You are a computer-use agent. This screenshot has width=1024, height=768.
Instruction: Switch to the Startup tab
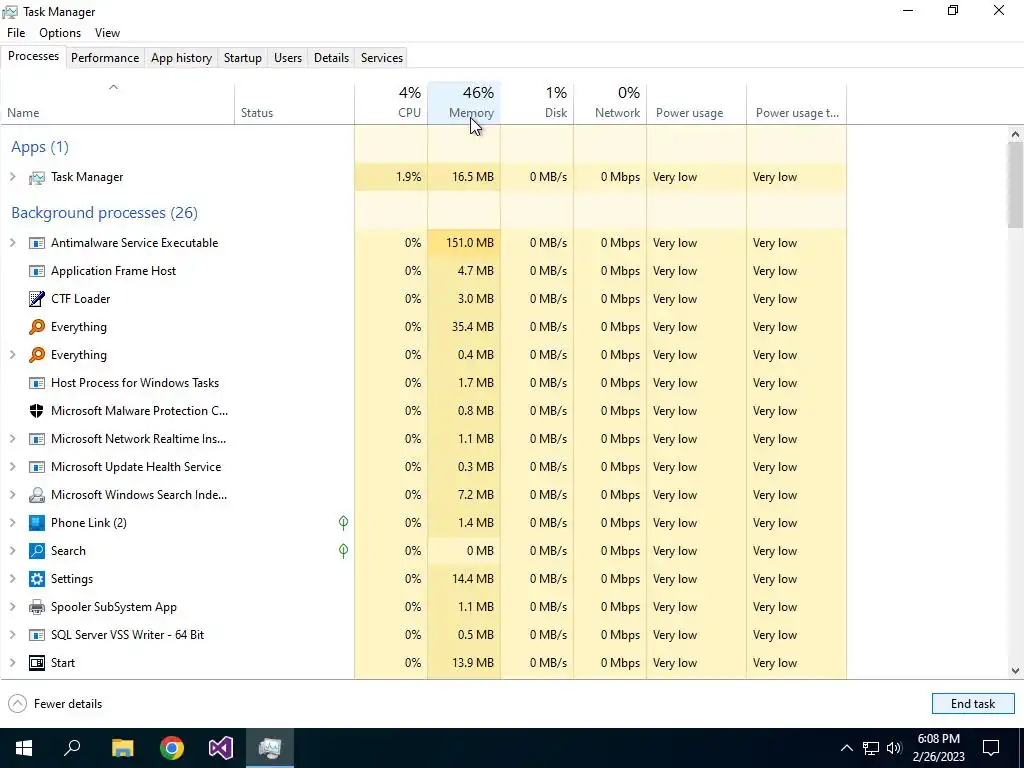tap(243, 57)
